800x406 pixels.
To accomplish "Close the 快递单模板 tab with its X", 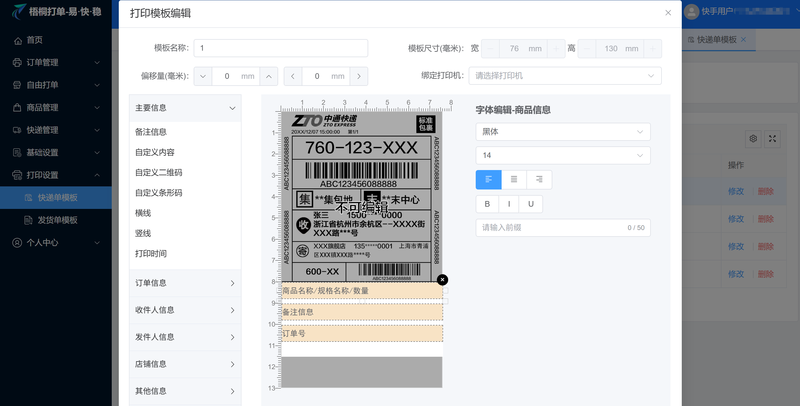I will pos(743,39).
